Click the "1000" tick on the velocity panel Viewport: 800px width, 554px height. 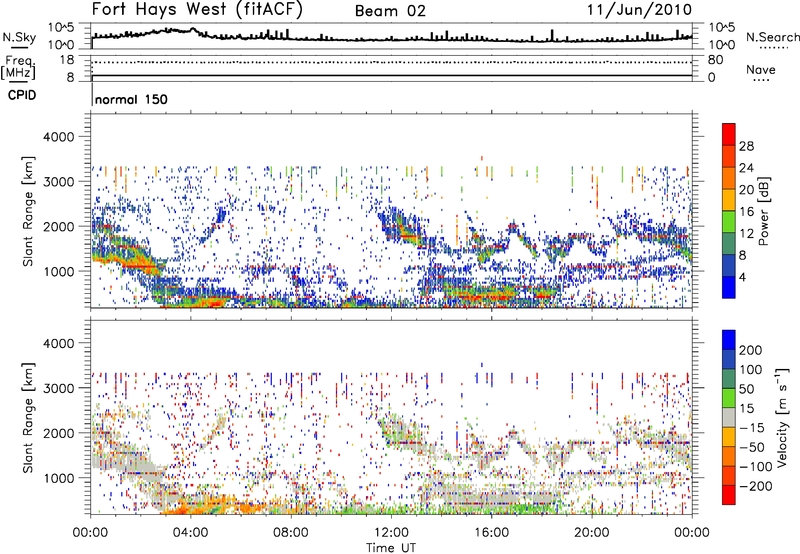(59, 478)
